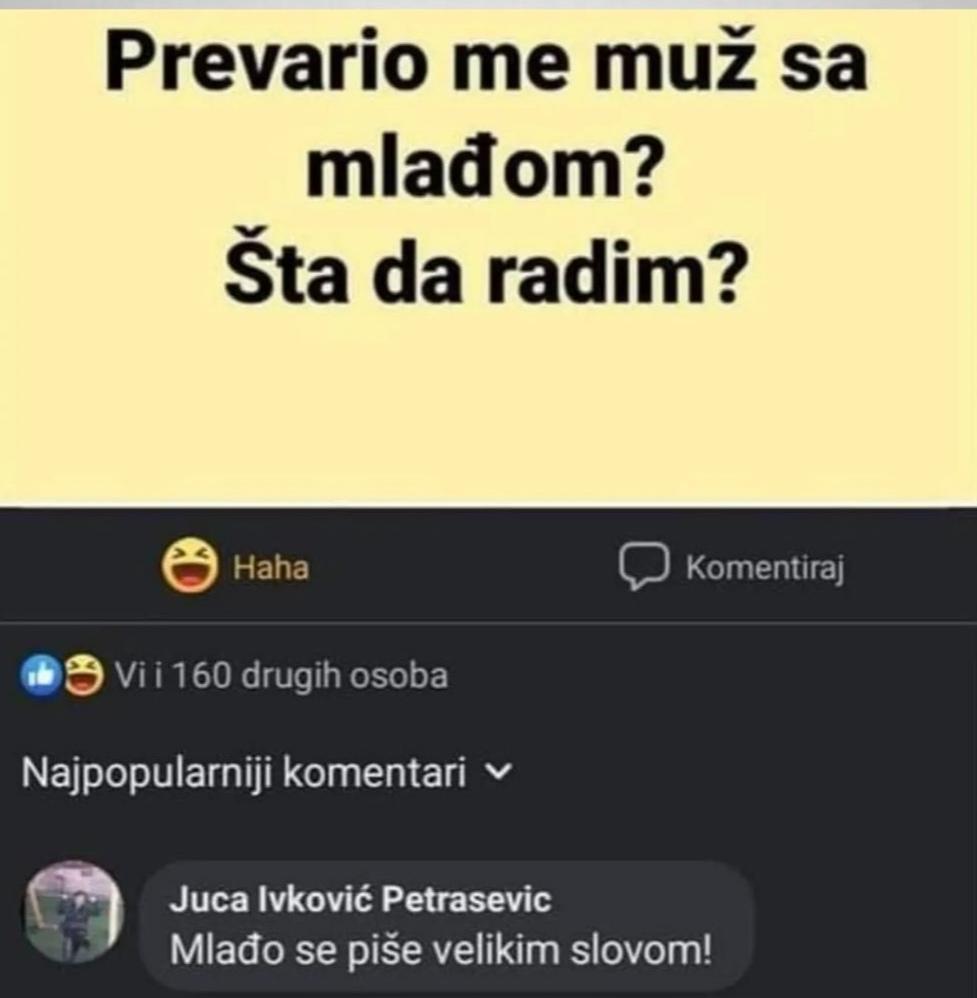Select the comment Mlađo se piše velikim slovom!
The image size is (977, 998).
tap(441, 950)
